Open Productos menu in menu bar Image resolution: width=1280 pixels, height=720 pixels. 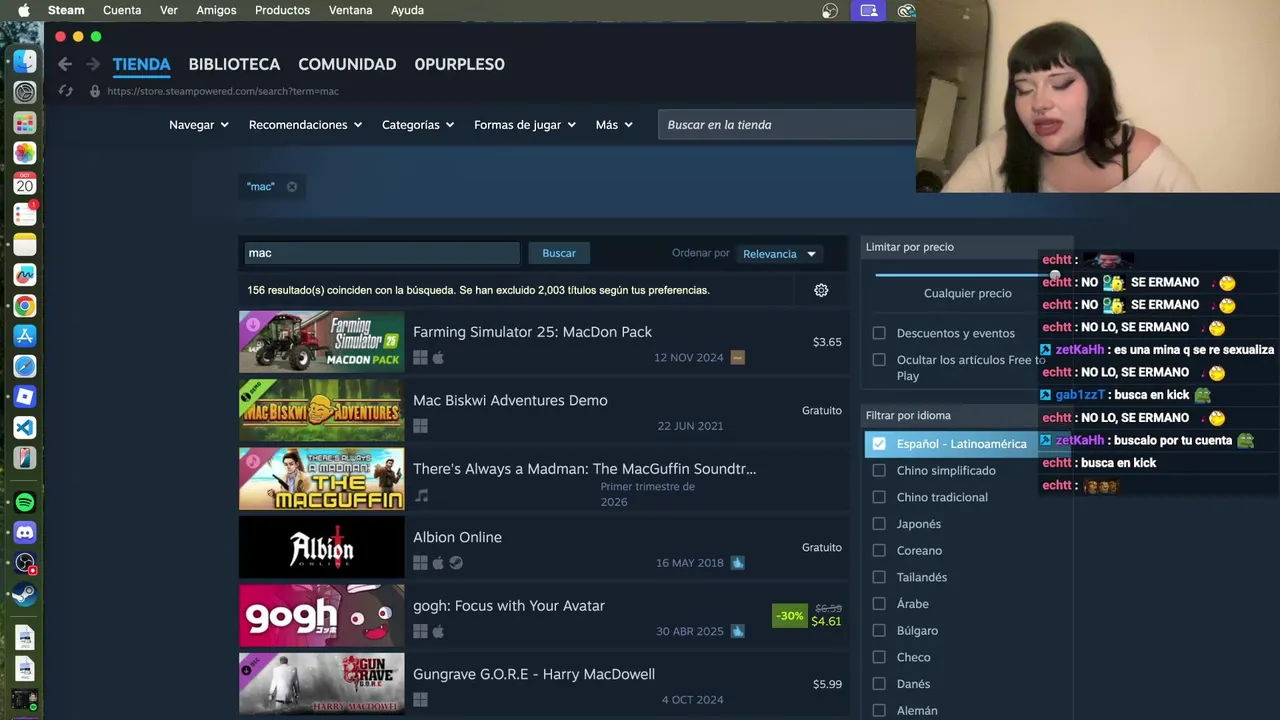282,10
